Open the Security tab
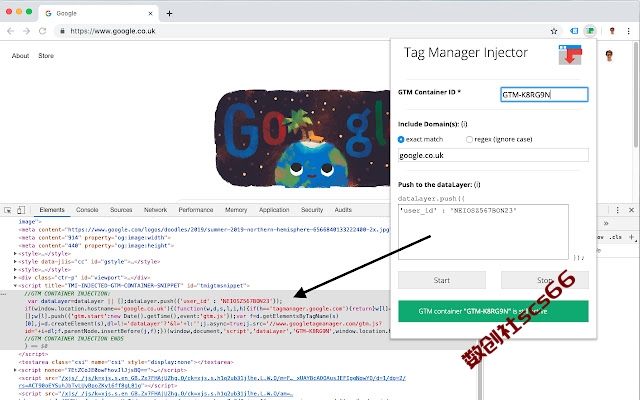Image resolution: width=640 pixels, height=400 pixels. tap(312, 210)
